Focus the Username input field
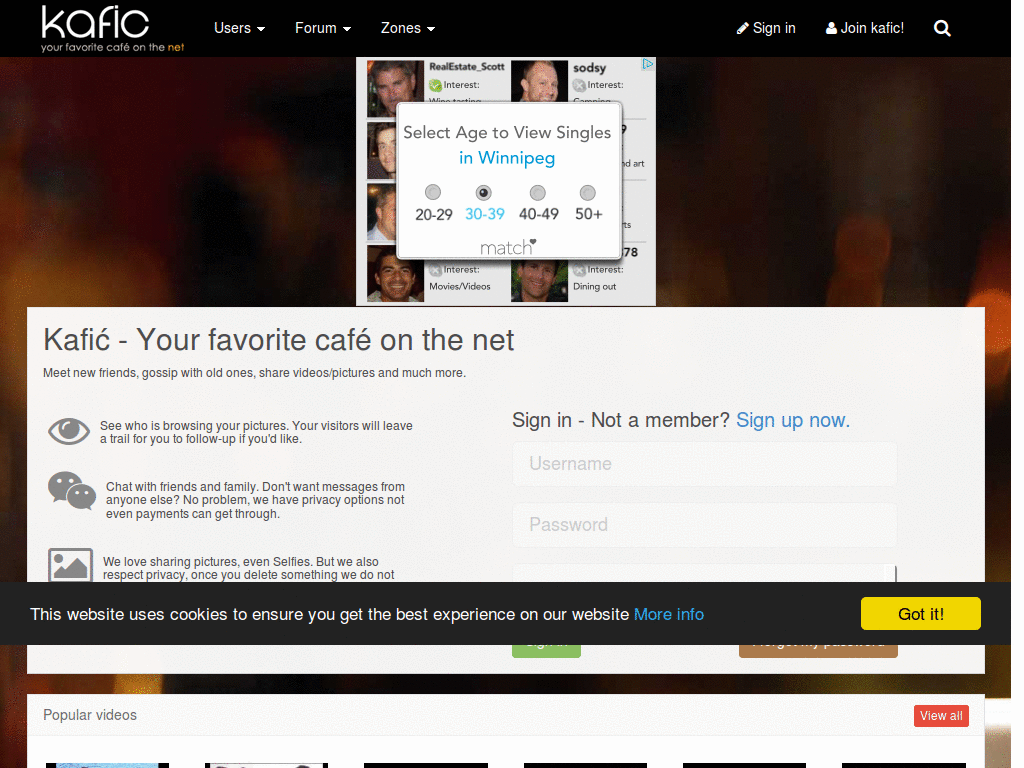Screen dimensions: 1024x768 (x=705, y=464)
